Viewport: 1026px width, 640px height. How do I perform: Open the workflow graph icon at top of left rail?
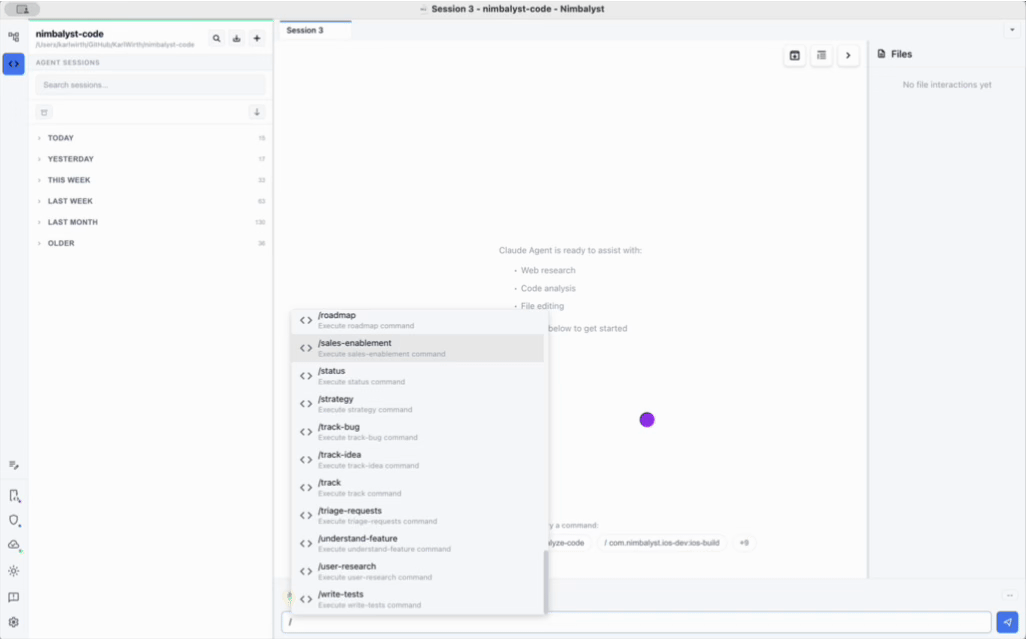point(13,35)
